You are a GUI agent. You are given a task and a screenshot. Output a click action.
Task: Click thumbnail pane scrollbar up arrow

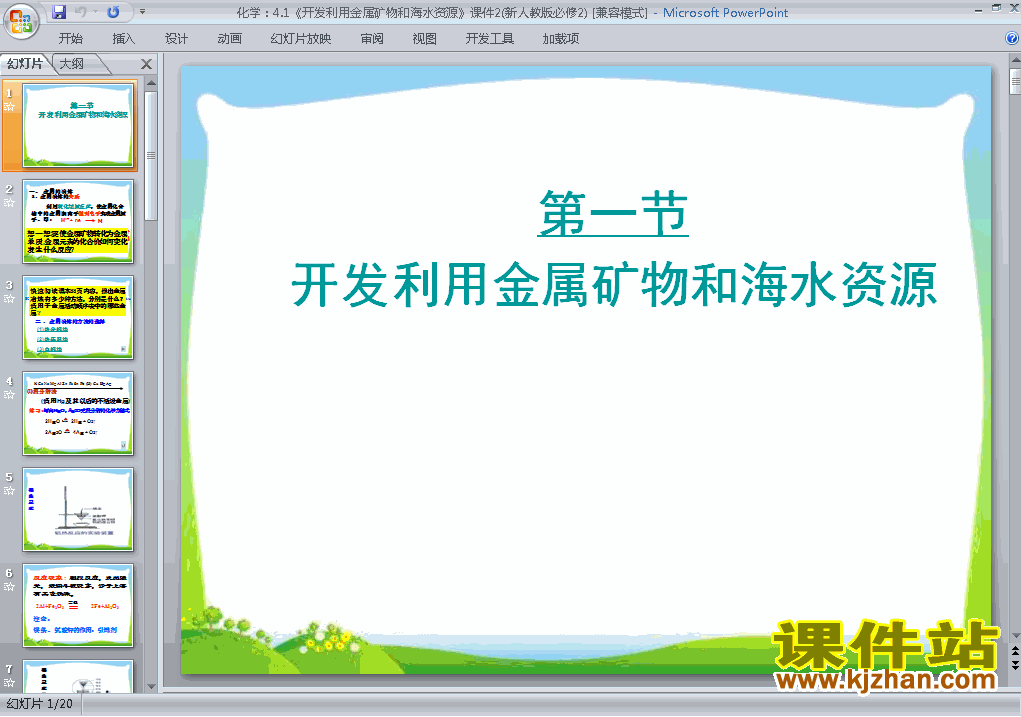(151, 83)
